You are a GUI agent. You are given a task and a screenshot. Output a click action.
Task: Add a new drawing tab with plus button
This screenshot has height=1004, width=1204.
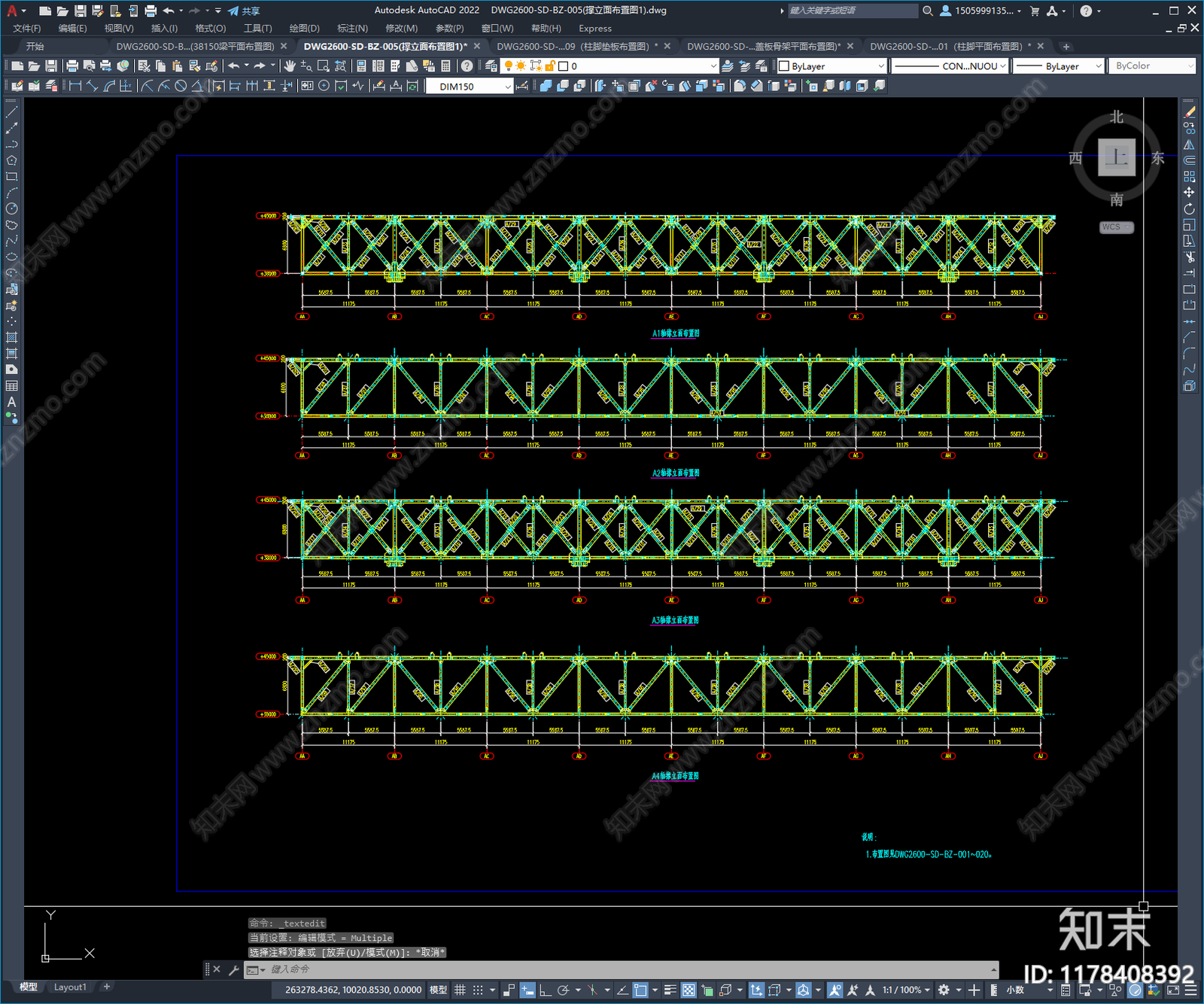[x=1066, y=47]
